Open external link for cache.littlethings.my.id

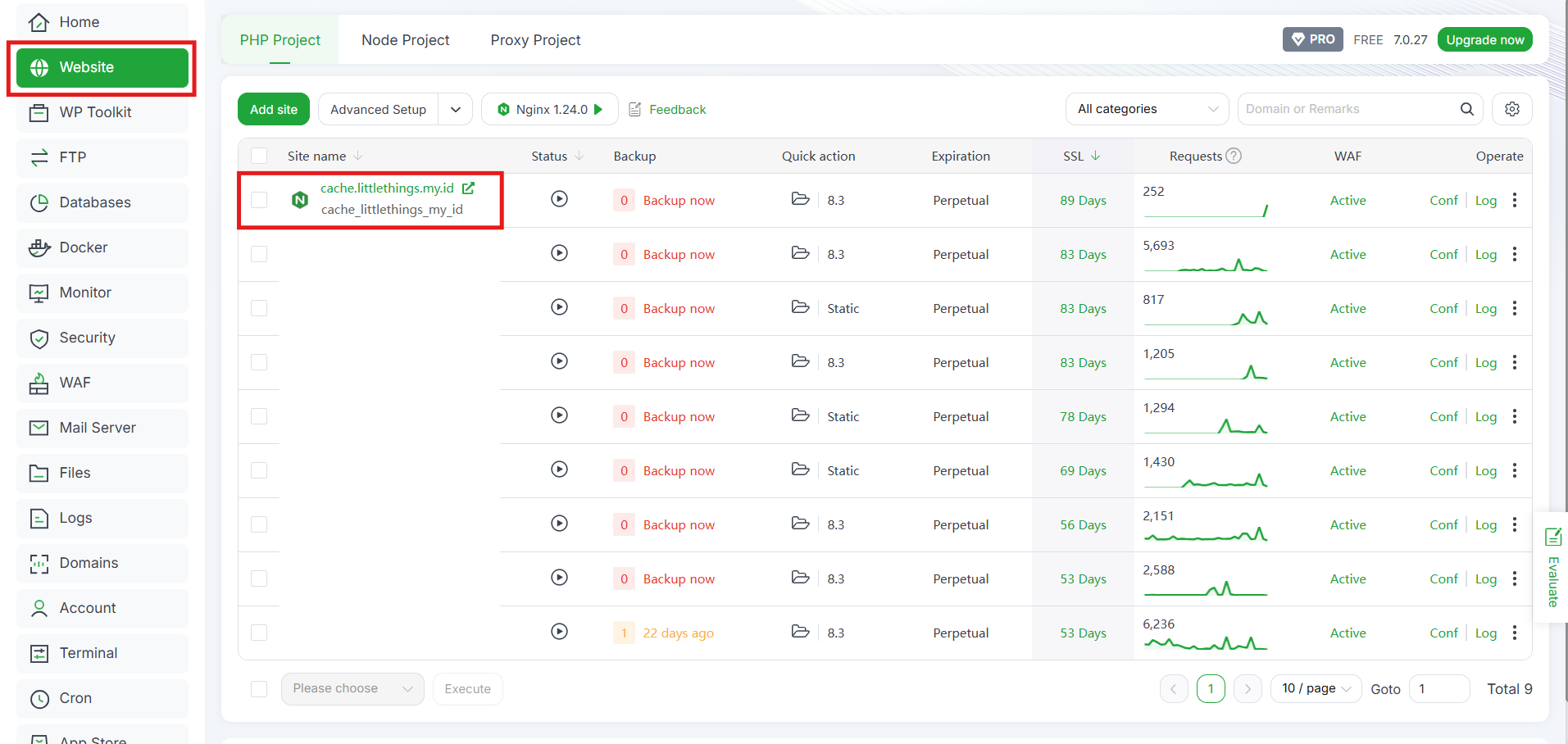point(469,188)
